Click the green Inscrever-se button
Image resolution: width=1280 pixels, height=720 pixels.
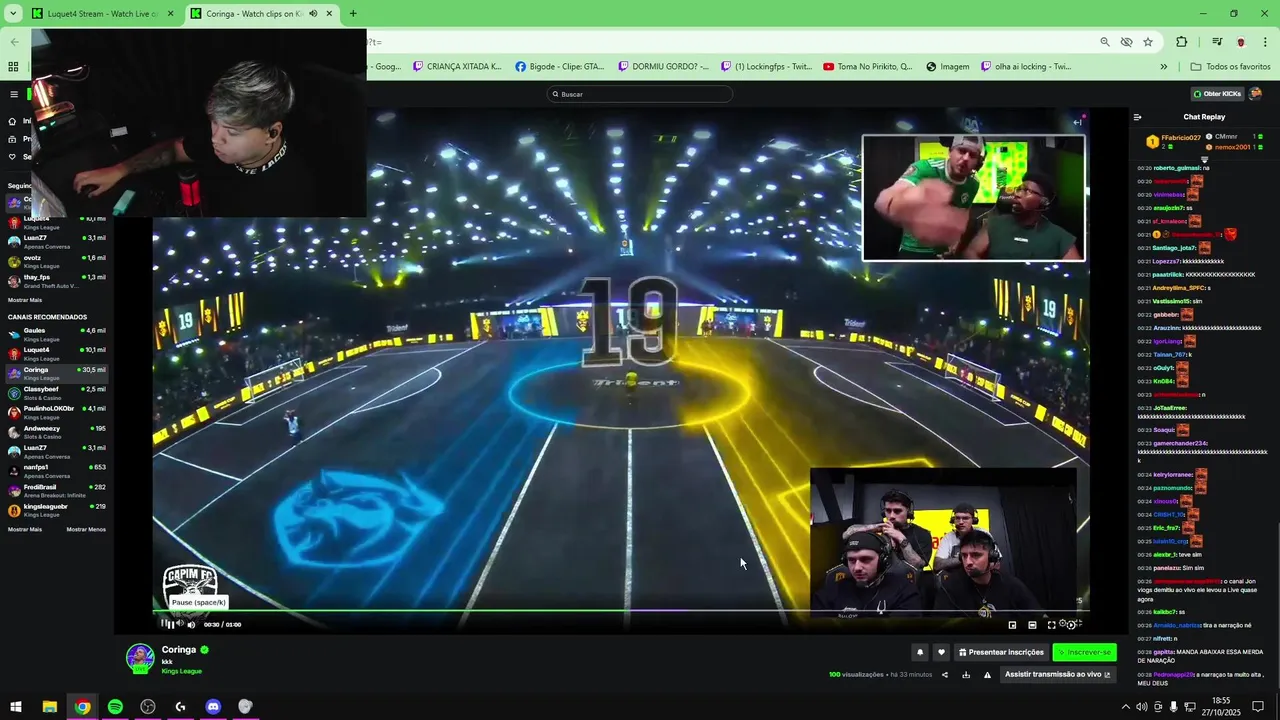coord(1084,652)
